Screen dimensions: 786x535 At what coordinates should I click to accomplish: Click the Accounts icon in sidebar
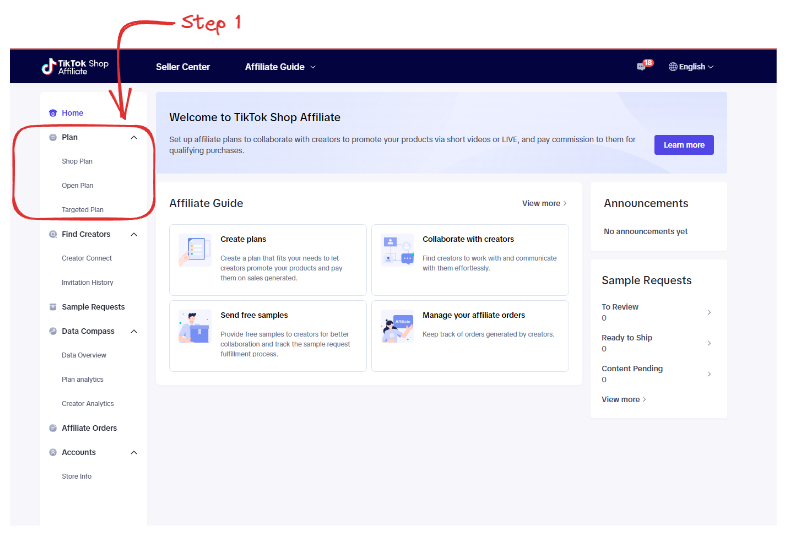click(x=53, y=452)
